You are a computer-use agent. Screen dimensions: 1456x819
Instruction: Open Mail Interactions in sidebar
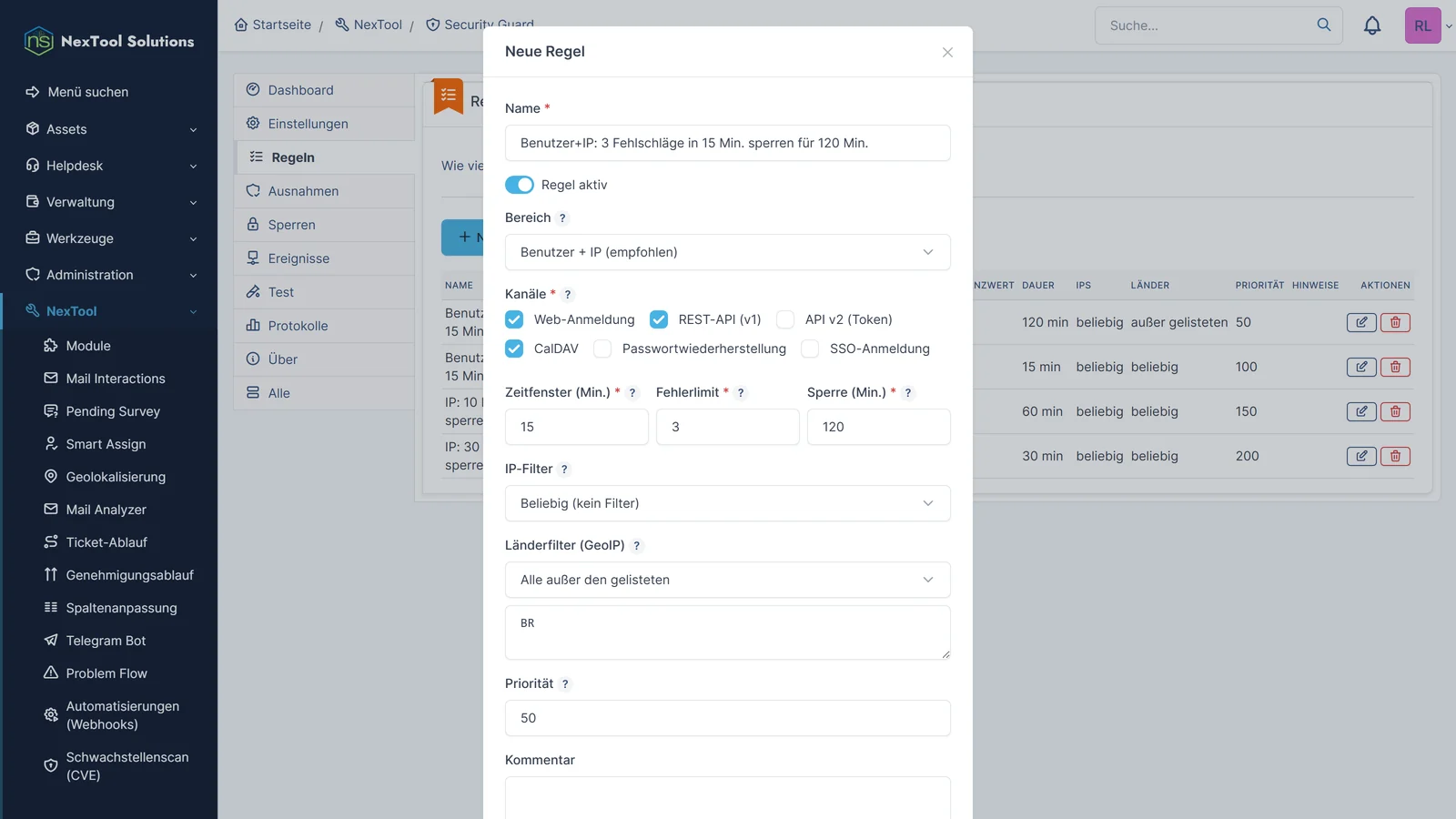click(x=116, y=379)
